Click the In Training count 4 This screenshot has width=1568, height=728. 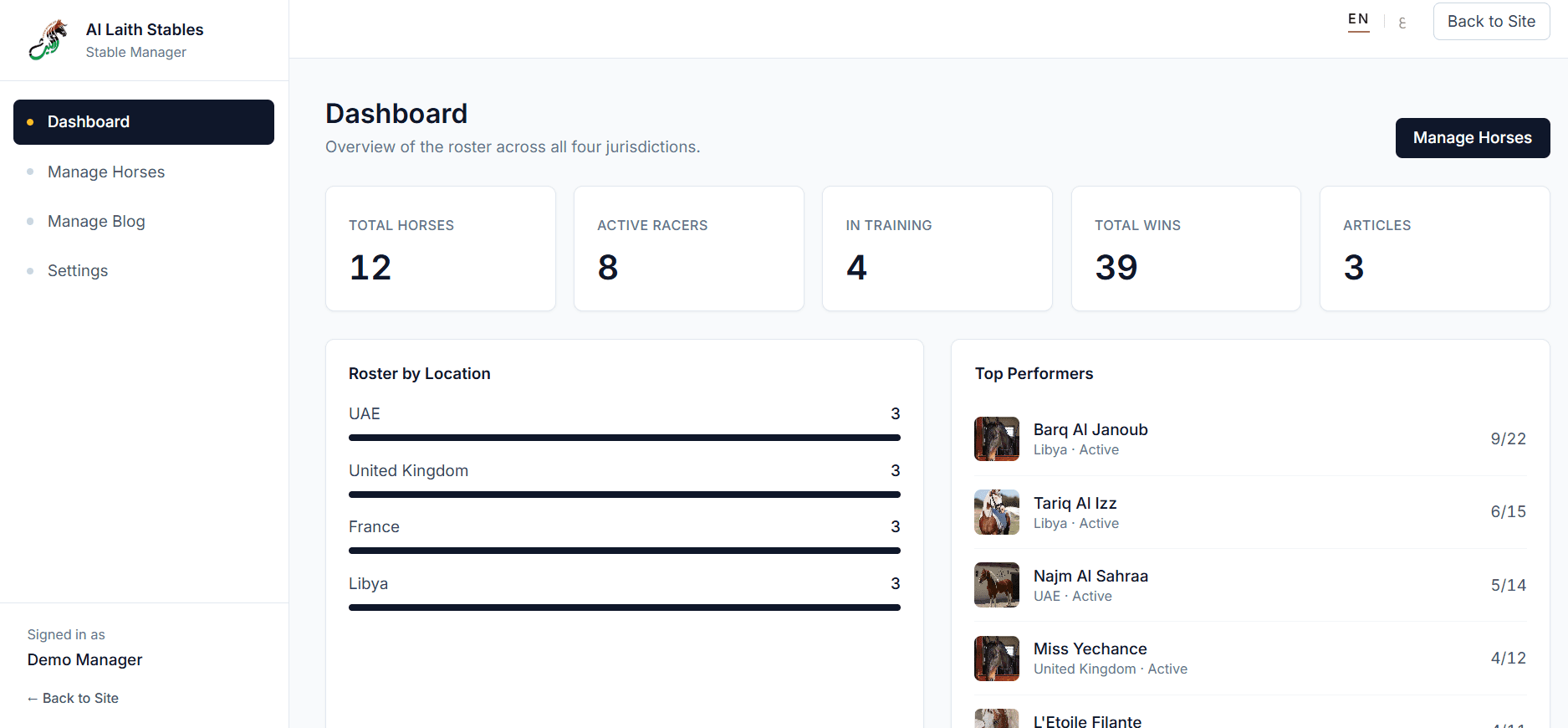pyautogui.click(x=856, y=268)
